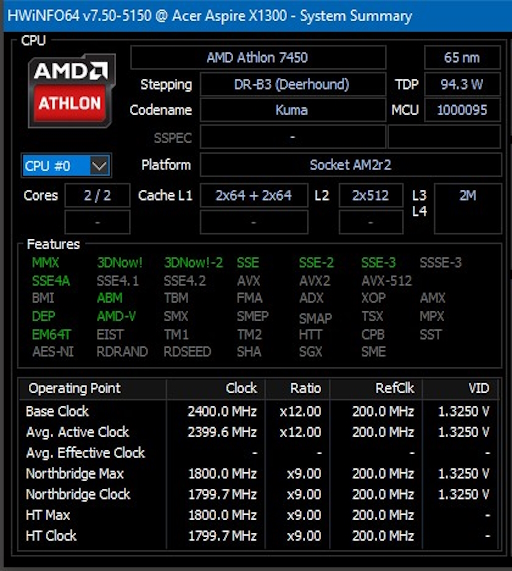Screen dimensions: 512x571
Task: Click the AMD Athlon logo image
Action: [x=72, y=91]
